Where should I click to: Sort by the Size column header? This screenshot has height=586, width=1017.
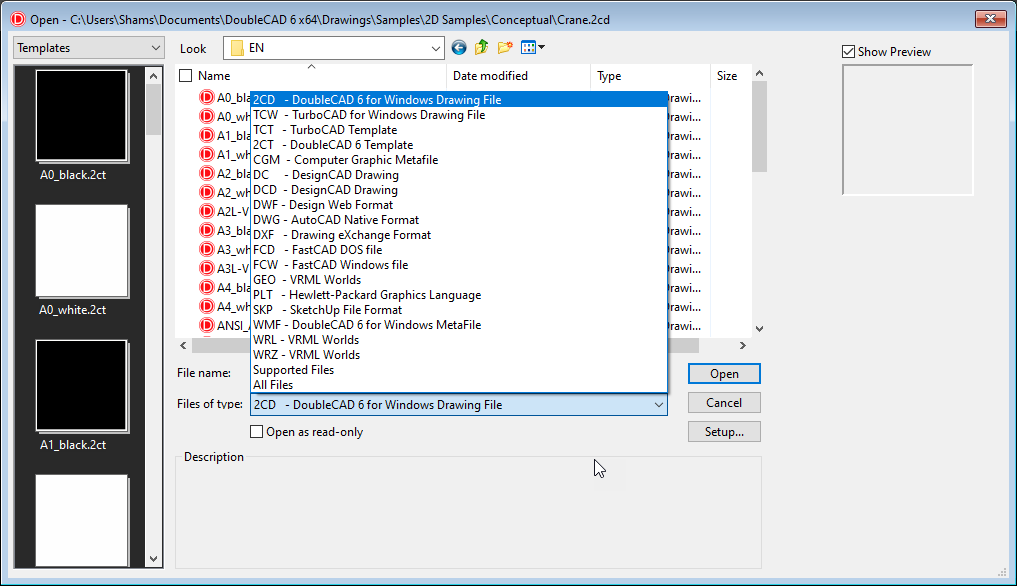[x=726, y=76]
